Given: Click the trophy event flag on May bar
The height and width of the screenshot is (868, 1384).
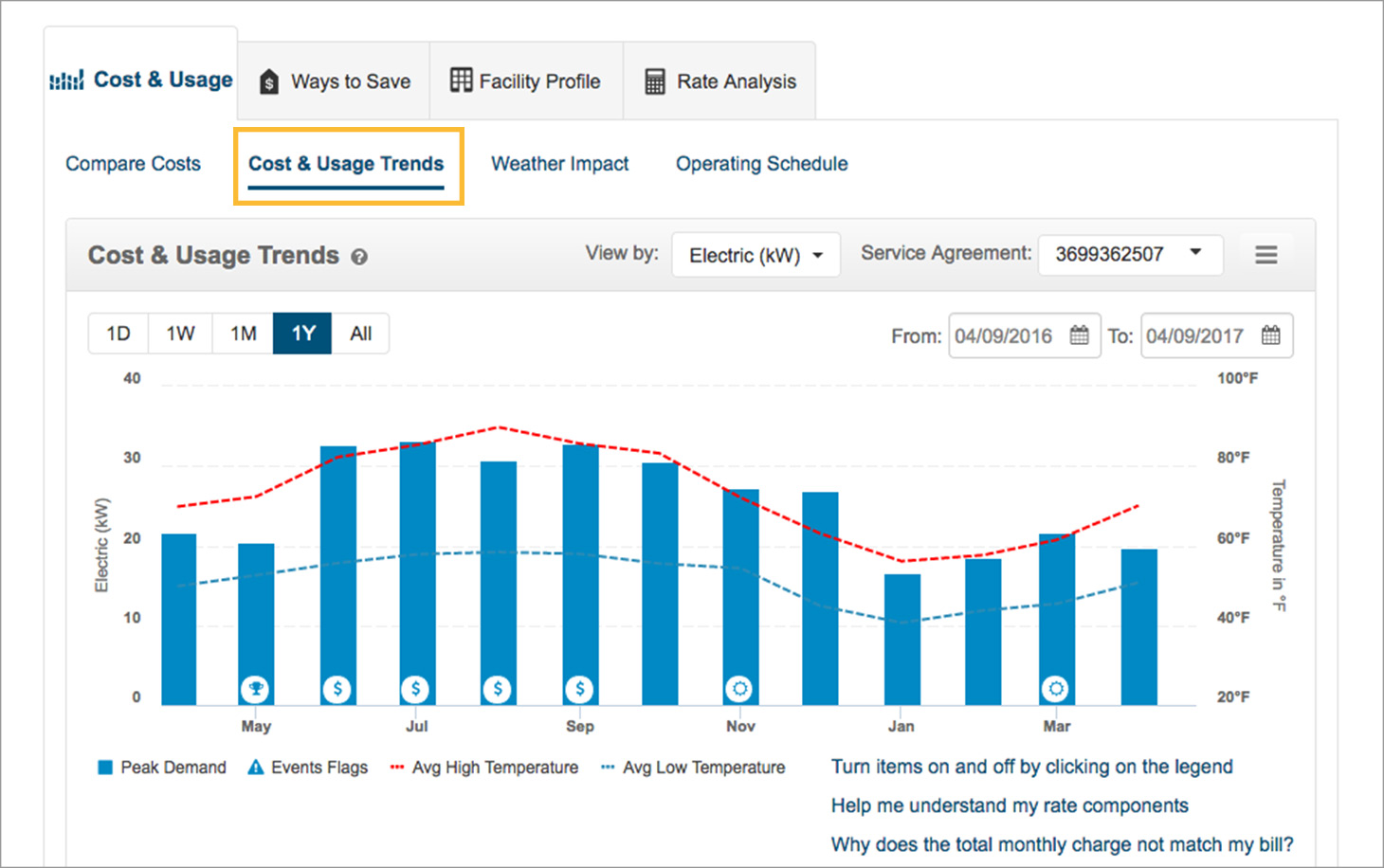Looking at the screenshot, I should tap(255, 689).
